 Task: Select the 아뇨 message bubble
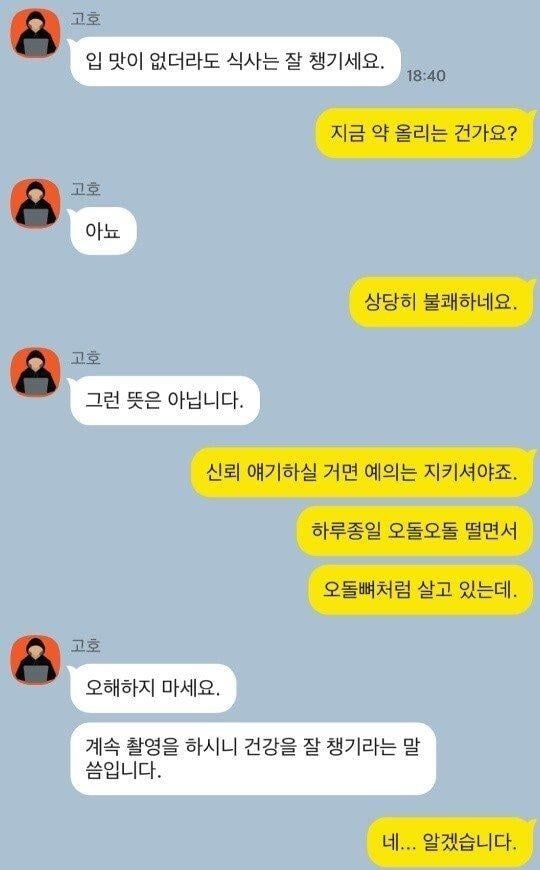103,231
